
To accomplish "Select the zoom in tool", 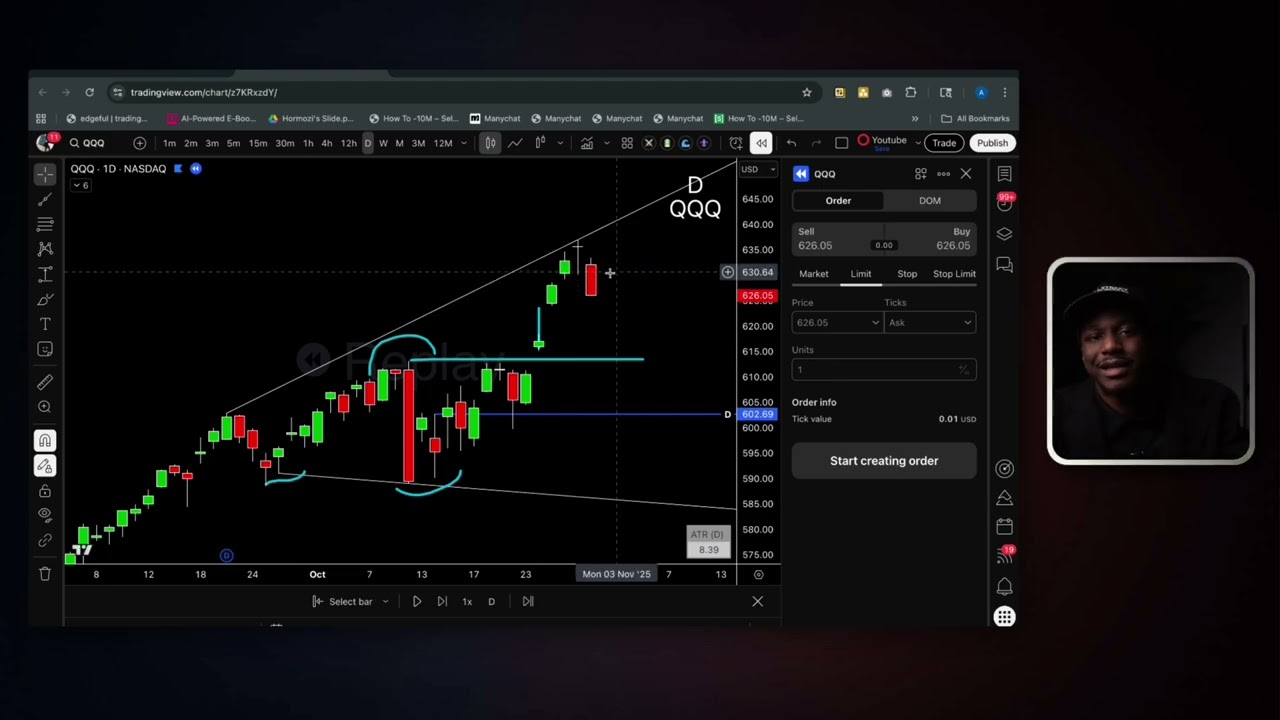I will point(45,407).
